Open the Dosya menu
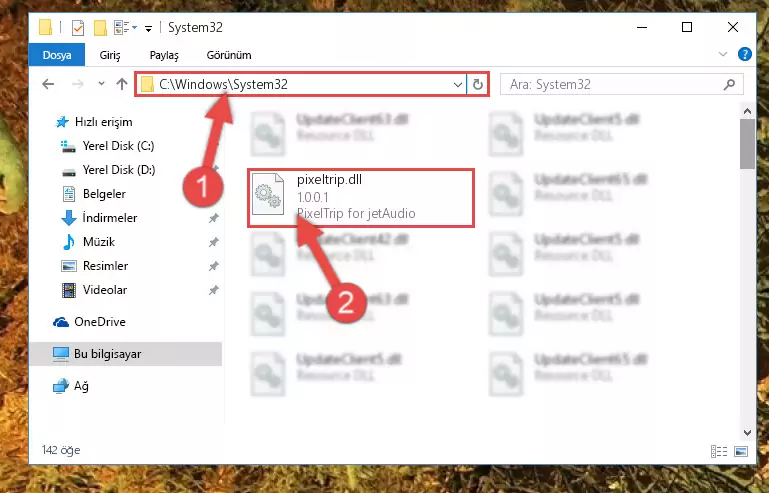Viewport: 769px width, 493px height. tap(57, 55)
